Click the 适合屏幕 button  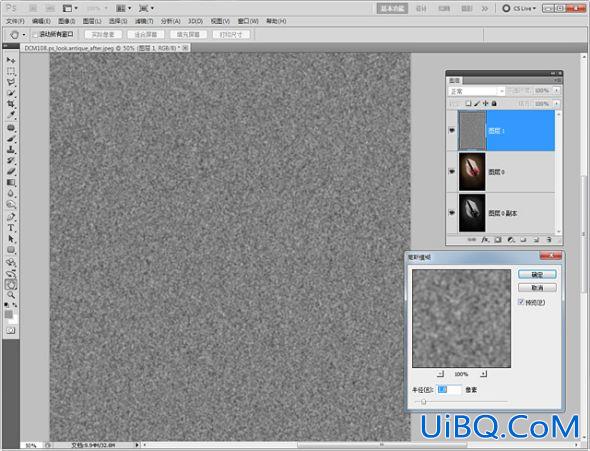145,35
